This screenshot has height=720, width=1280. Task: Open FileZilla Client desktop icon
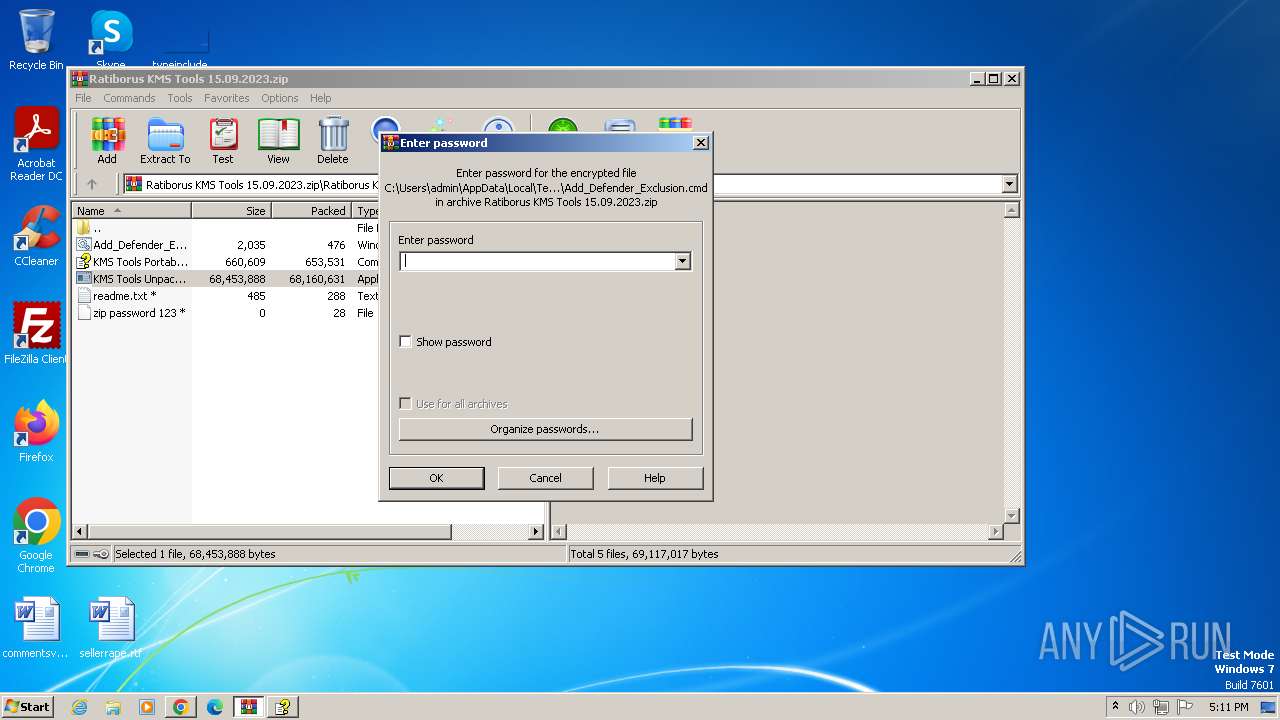(x=36, y=334)
